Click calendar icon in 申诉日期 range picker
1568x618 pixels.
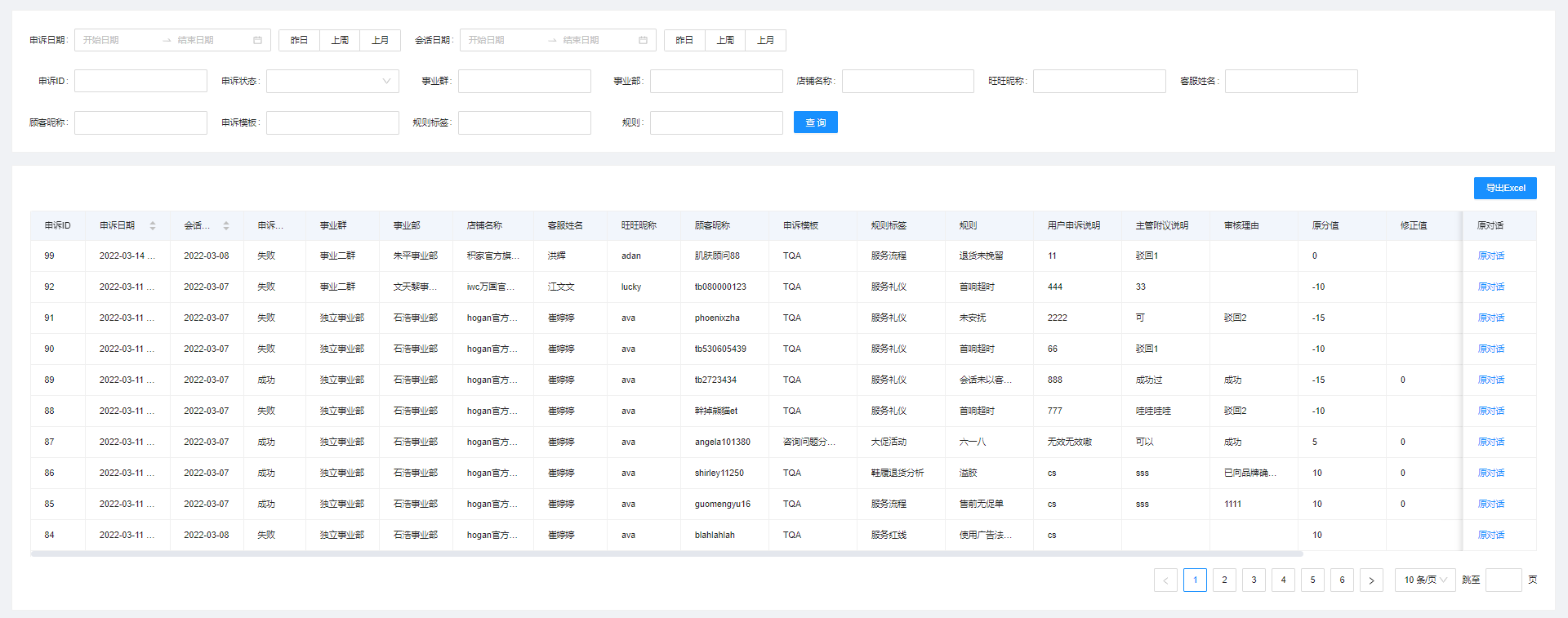click(x=258, y=40)
